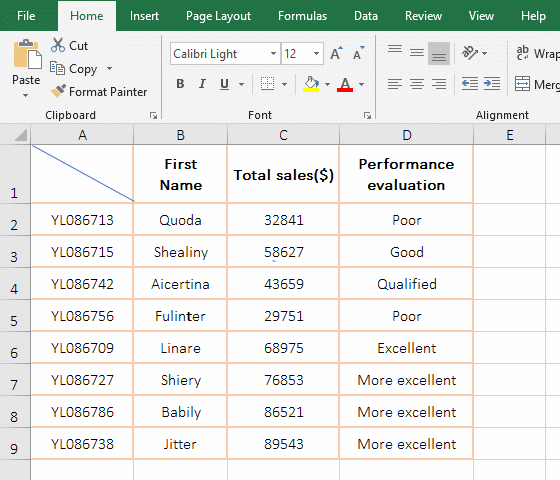Align text right in the cell
The width and height of the screenshot is (560, 480).
[x=439, y=84]
